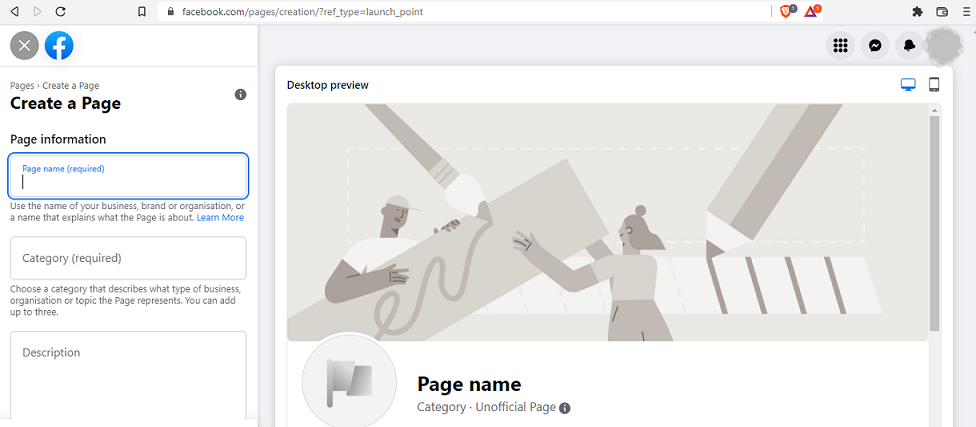The height and width of the screenshot is (427, 976).
Task: Click the Category · Unofficial Page text
Action: pyautogui.click(x=486, y=407)
